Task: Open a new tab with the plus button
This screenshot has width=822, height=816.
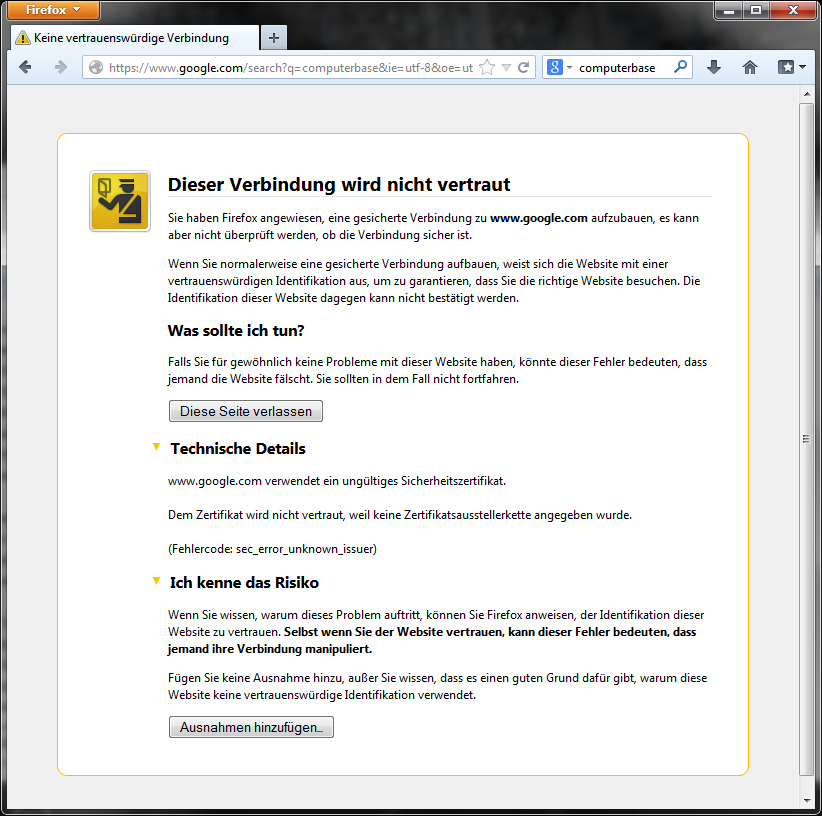Action: tap(274, 38)
